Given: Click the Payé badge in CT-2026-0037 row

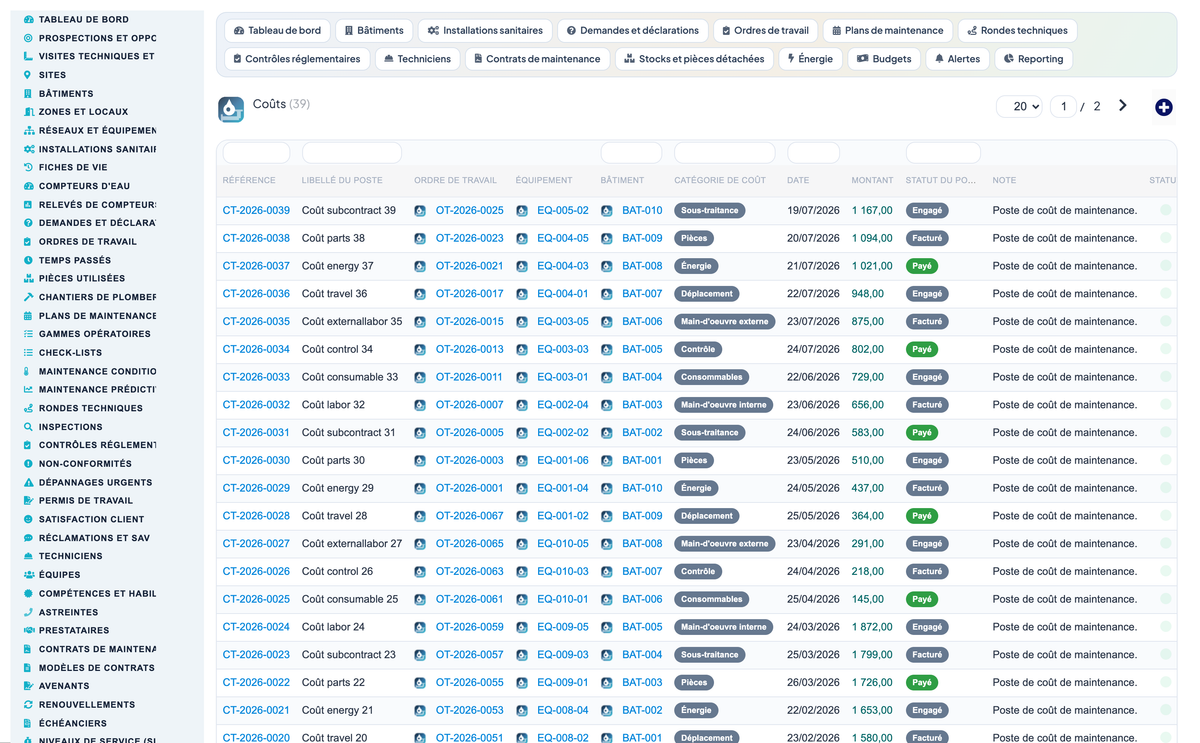Looking at the screenshot, I should pyautogui.click(x=922, y=266).
